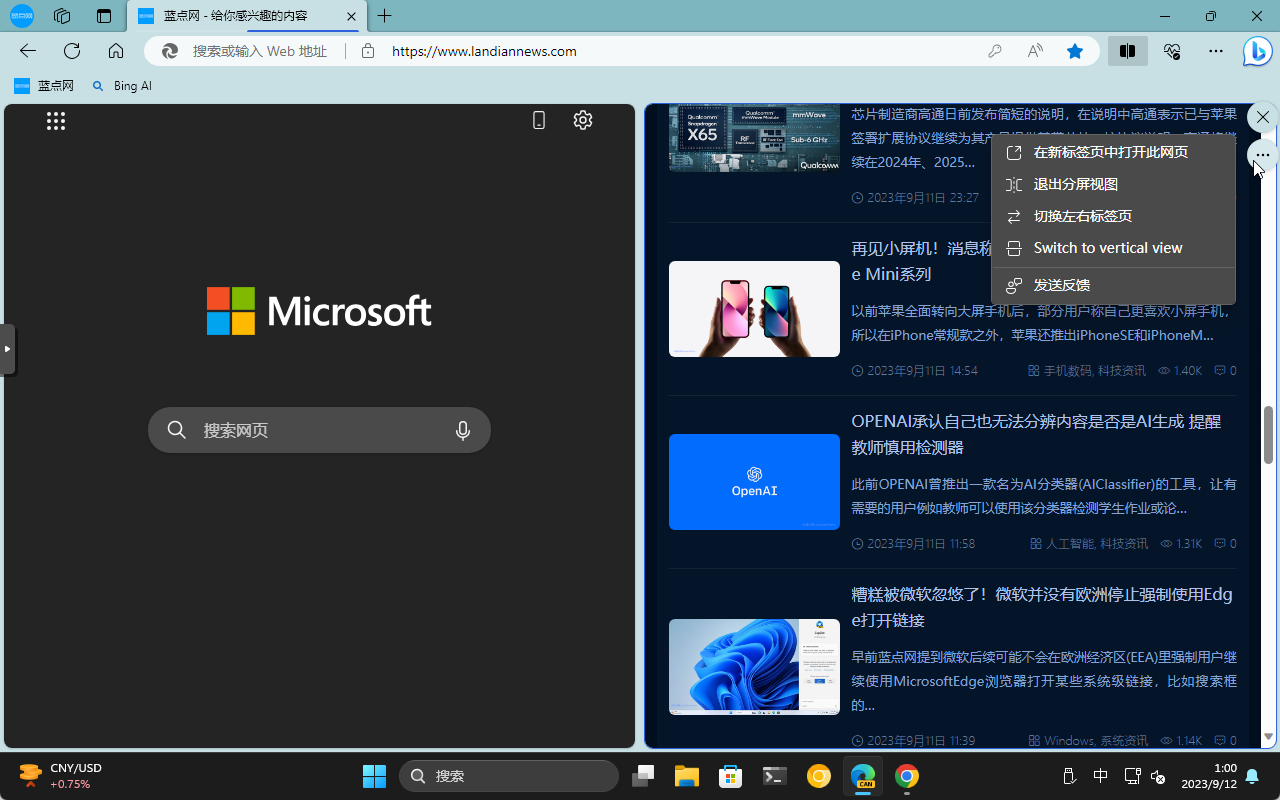The image size is (1280, 800).
Task: Open 手机数码 category link
Action: point(1068,370)
